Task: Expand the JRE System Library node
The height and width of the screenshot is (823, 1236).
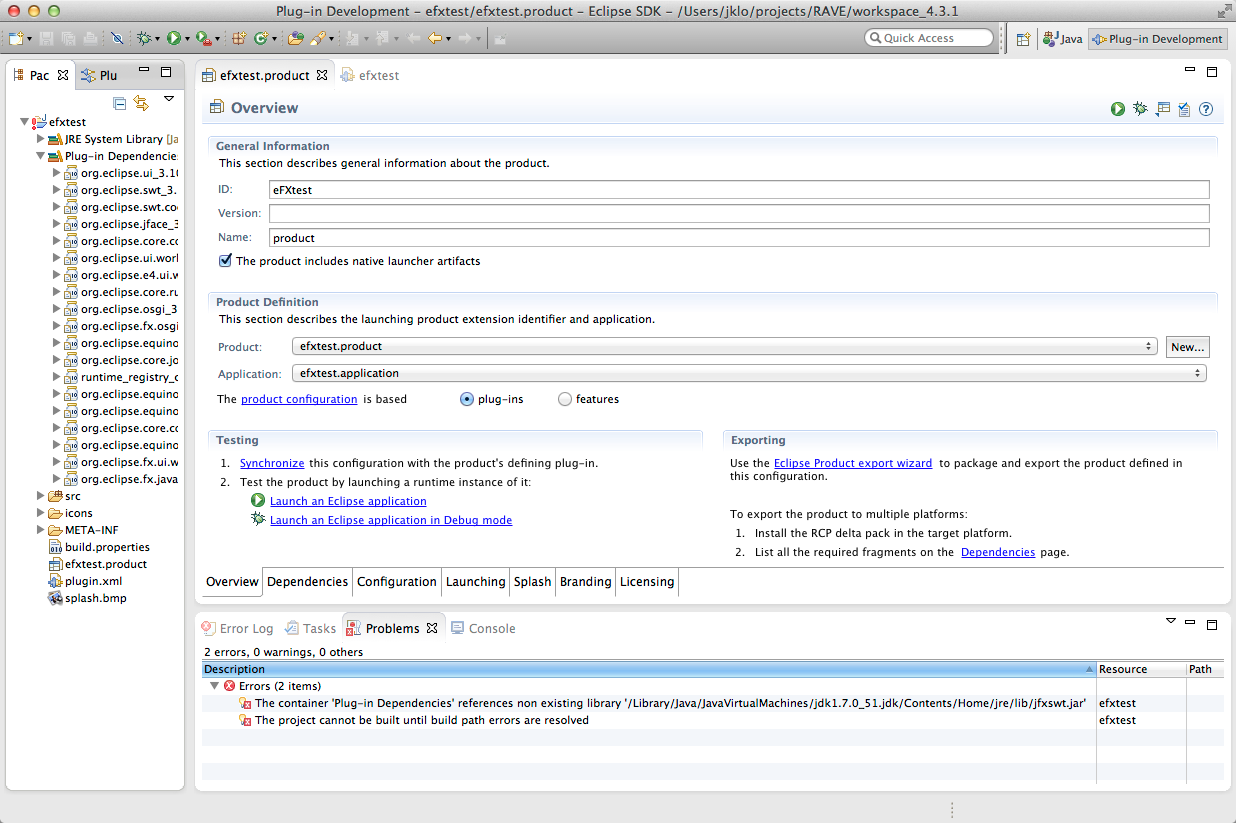Action: (x=41, y=139)
